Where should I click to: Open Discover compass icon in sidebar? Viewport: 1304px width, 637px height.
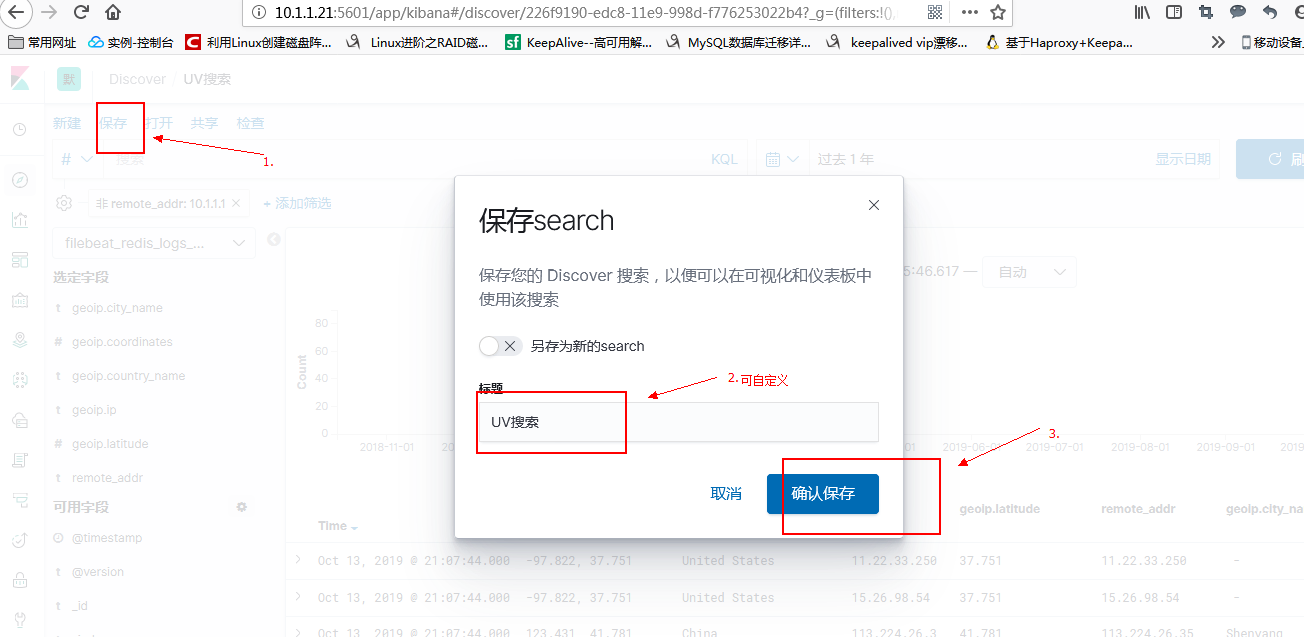[x=20, y=180]
